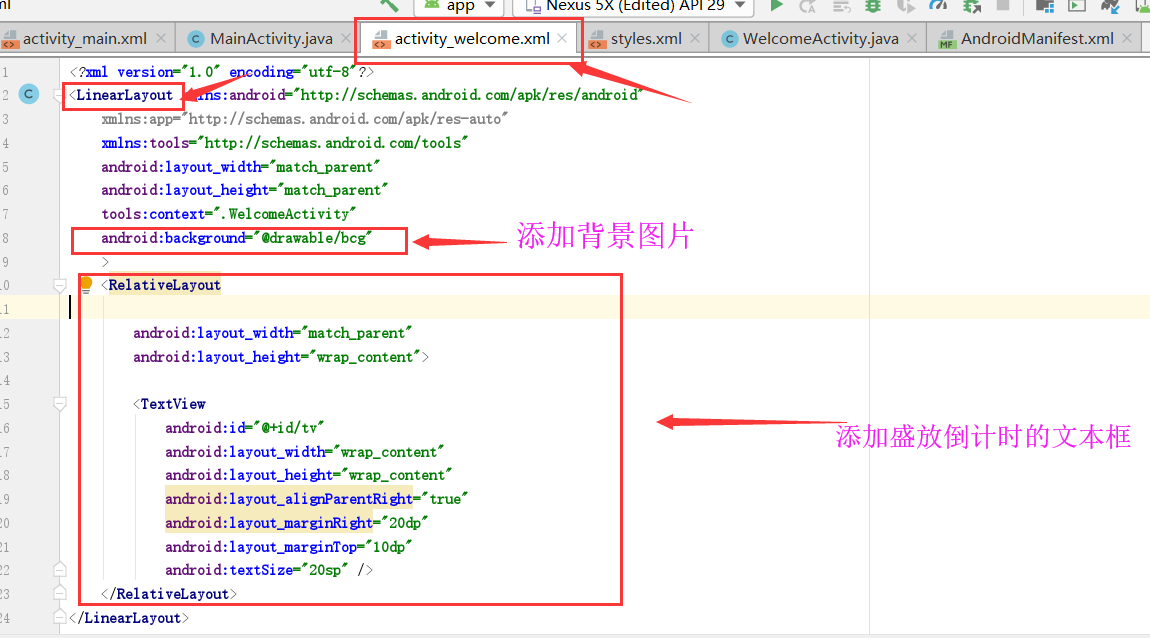Image resolution: width=1150 pixels, height=638 pixels.
Task: Click the android:id "@+id/tv" attribute
Action: [244, 428]
